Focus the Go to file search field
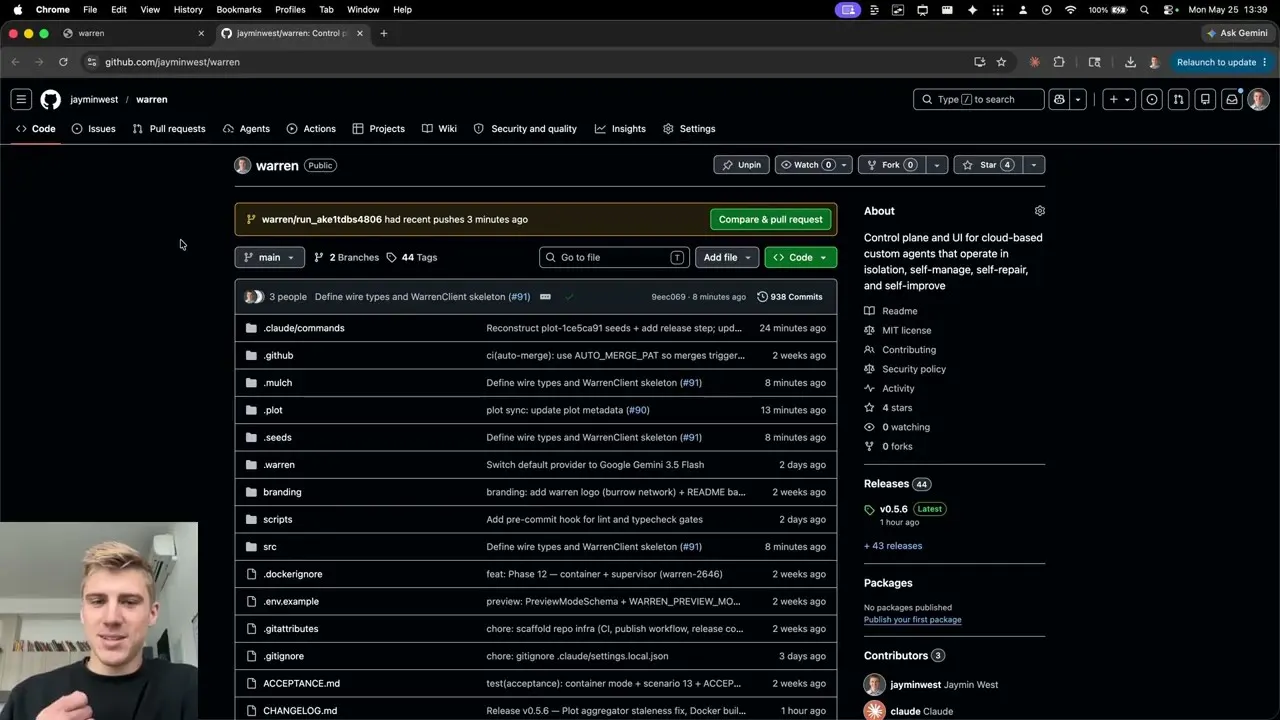The height and width of the screenshot is (720, 1280). click(614, 257)
